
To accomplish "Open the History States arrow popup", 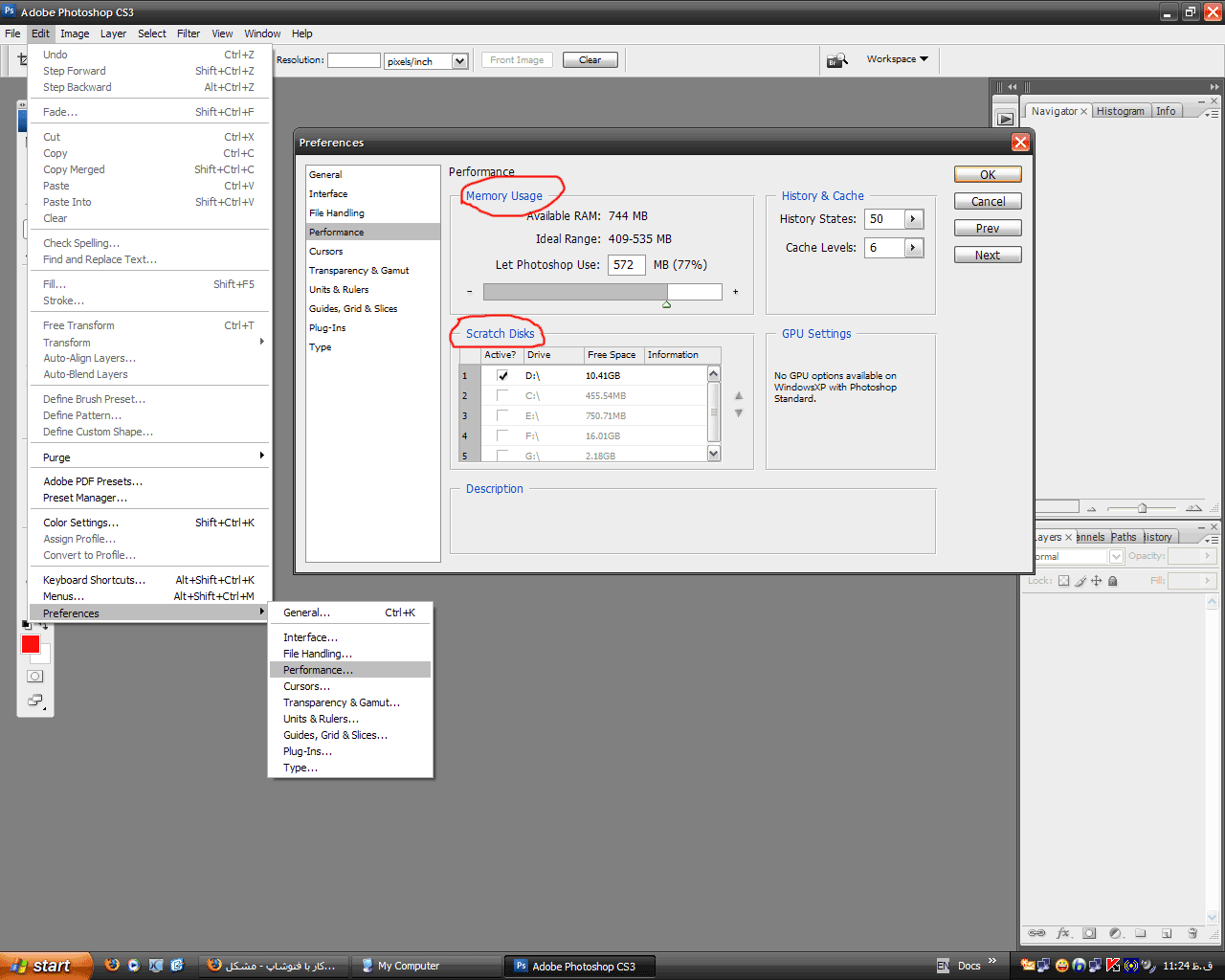I will pos(913,219).
